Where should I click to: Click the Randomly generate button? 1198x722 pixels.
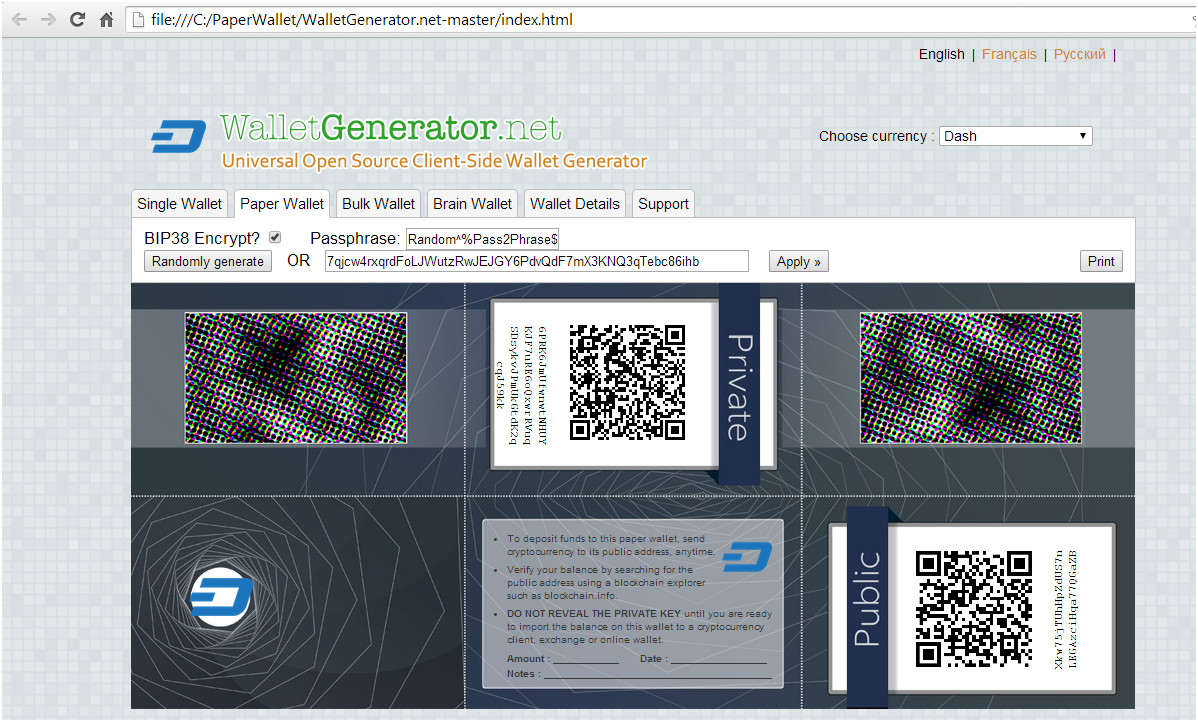click(208, 261)
